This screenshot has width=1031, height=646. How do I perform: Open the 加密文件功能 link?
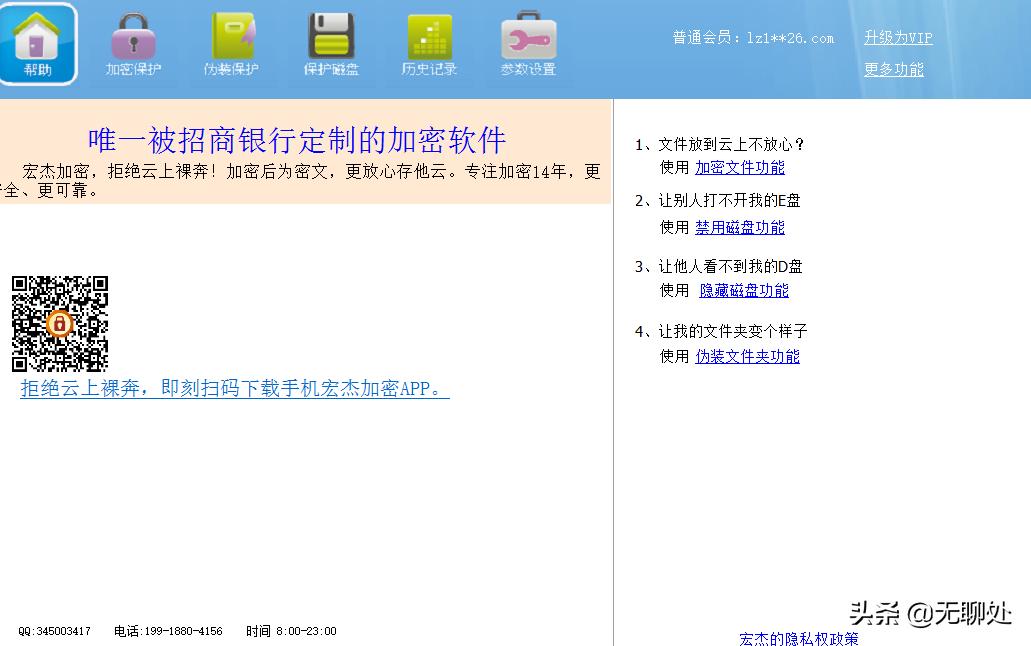pyautogui.click(x=739, y=168)
